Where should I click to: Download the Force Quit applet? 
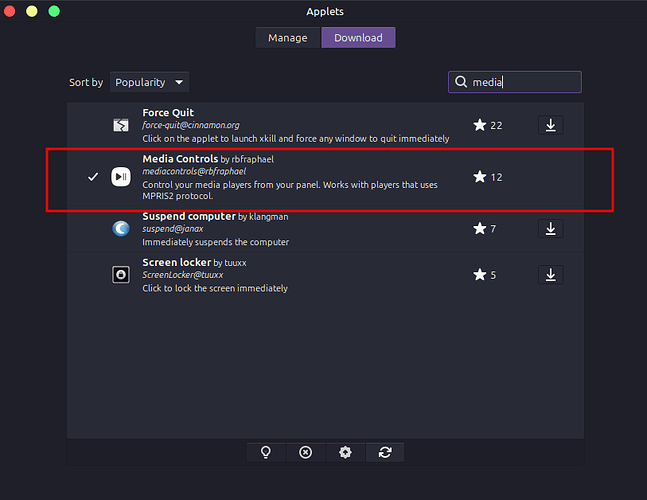(x=550, y=125)
